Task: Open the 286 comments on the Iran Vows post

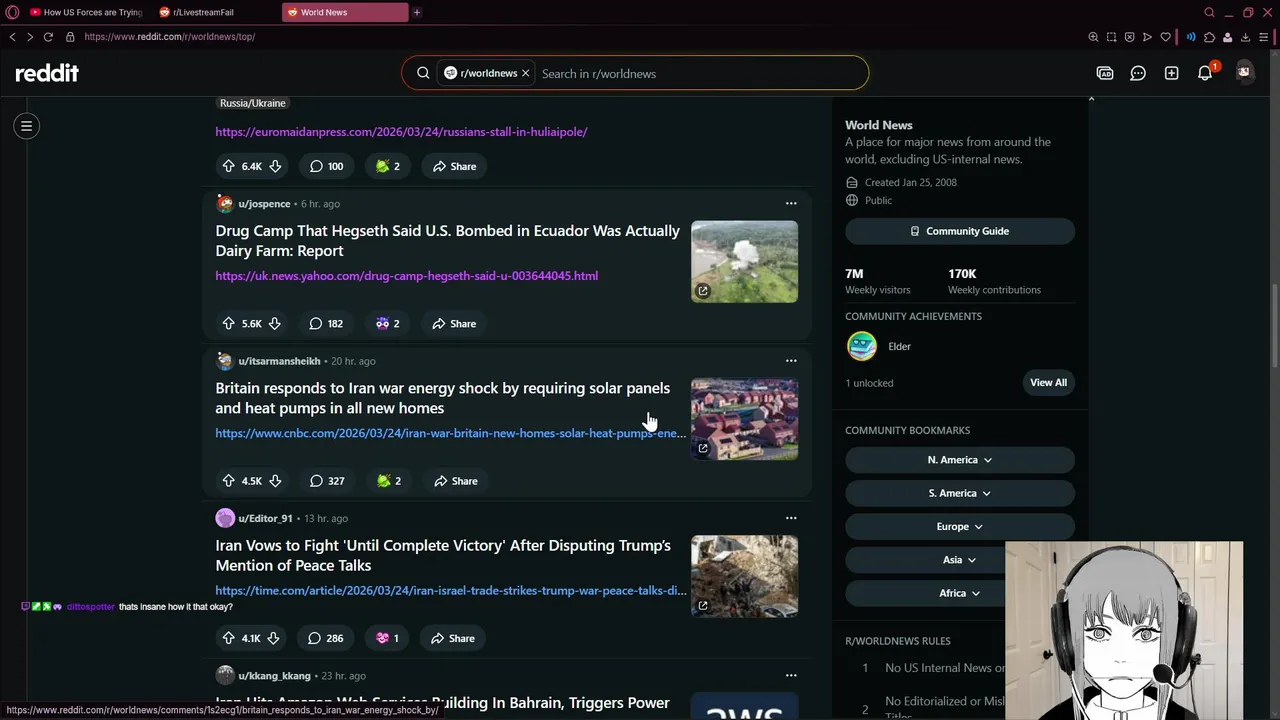Action: [325, 638]
